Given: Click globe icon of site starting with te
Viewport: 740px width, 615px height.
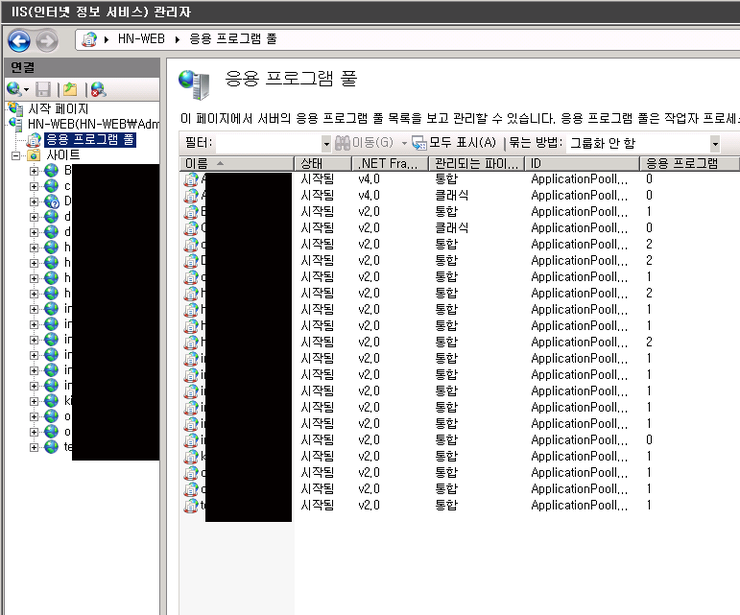Looking at the screenshot, I should pyautogui.click(x=51, y=447).
